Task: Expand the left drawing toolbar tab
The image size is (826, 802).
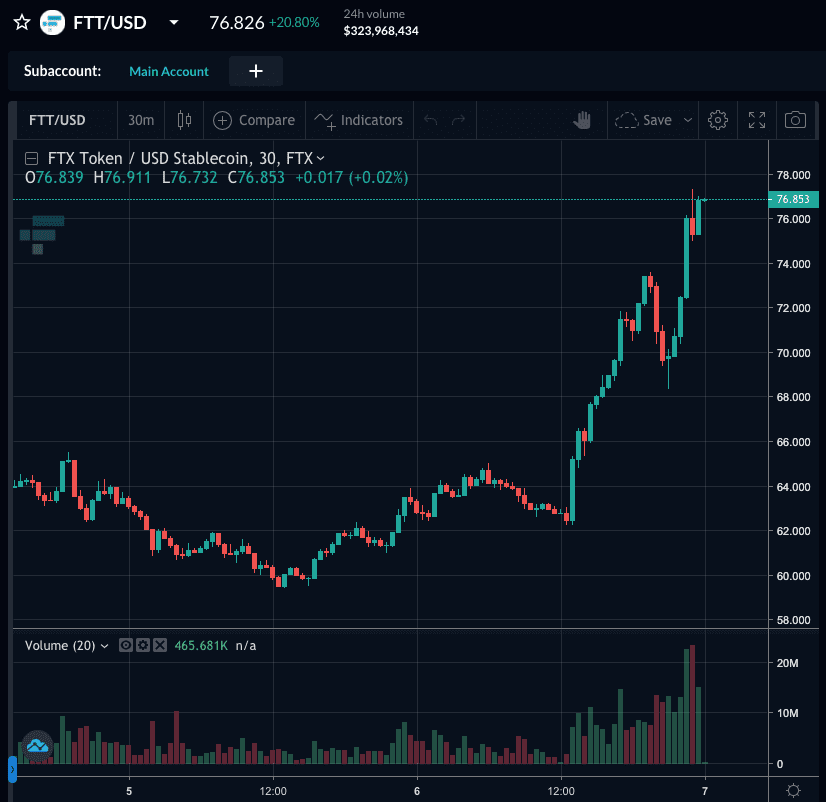Action: click(x=12, y=769)
